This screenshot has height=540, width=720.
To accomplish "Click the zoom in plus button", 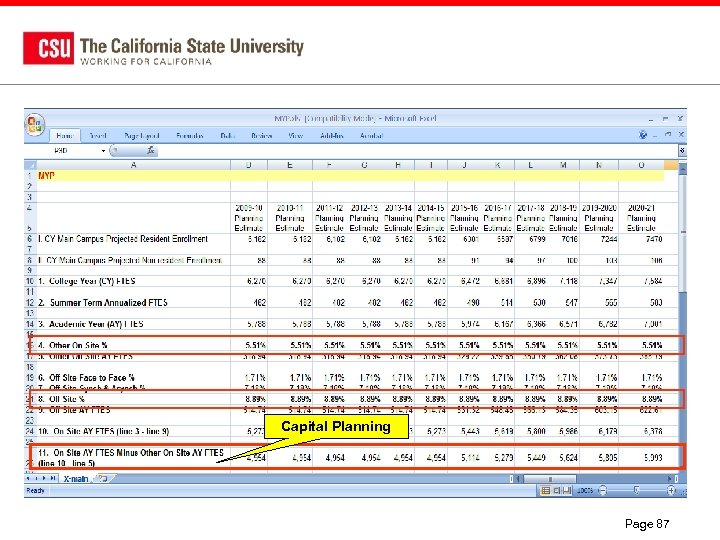I will point(671,490).
